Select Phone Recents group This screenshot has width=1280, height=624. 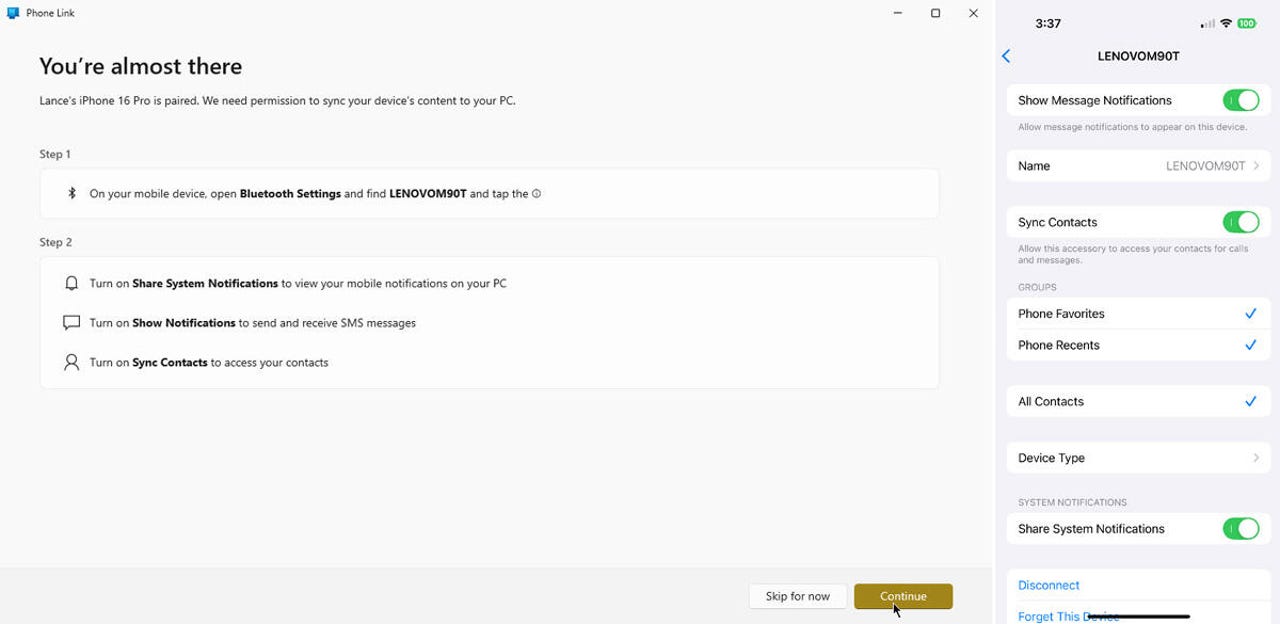point(1138,345)
